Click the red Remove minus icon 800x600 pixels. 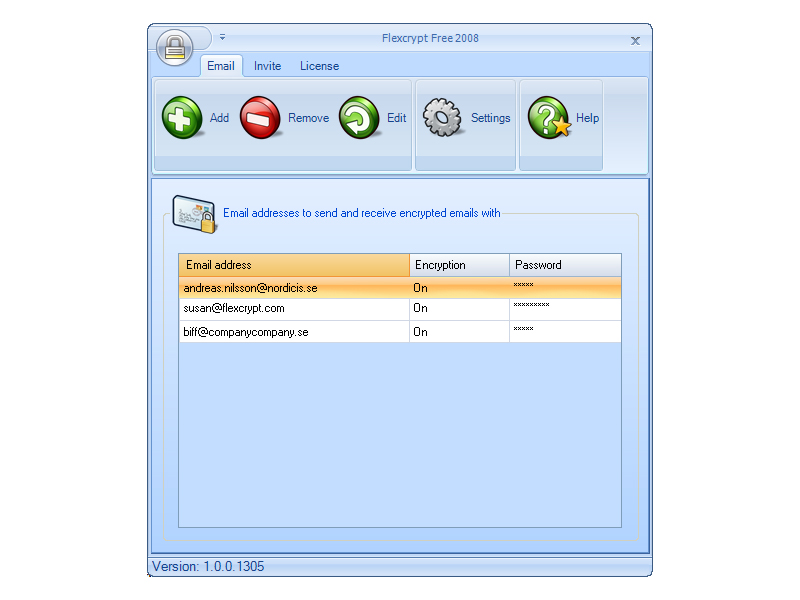pyautogui.click(x=260, y=117)
